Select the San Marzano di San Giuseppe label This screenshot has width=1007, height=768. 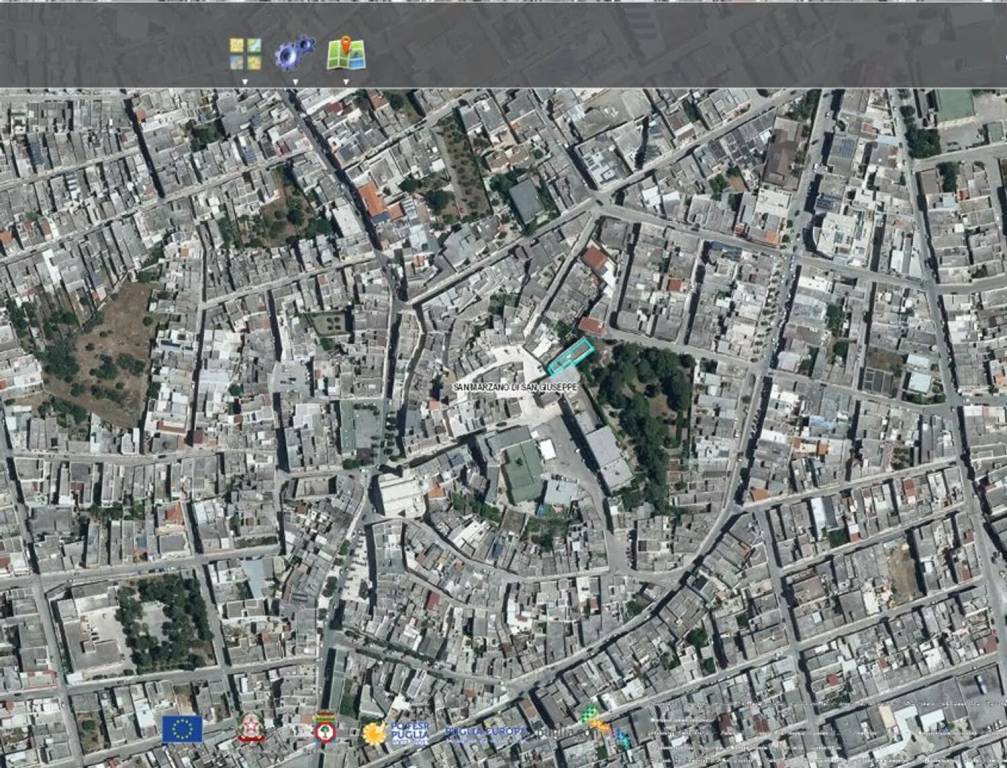pyautogui.click(x=515, y=387)
